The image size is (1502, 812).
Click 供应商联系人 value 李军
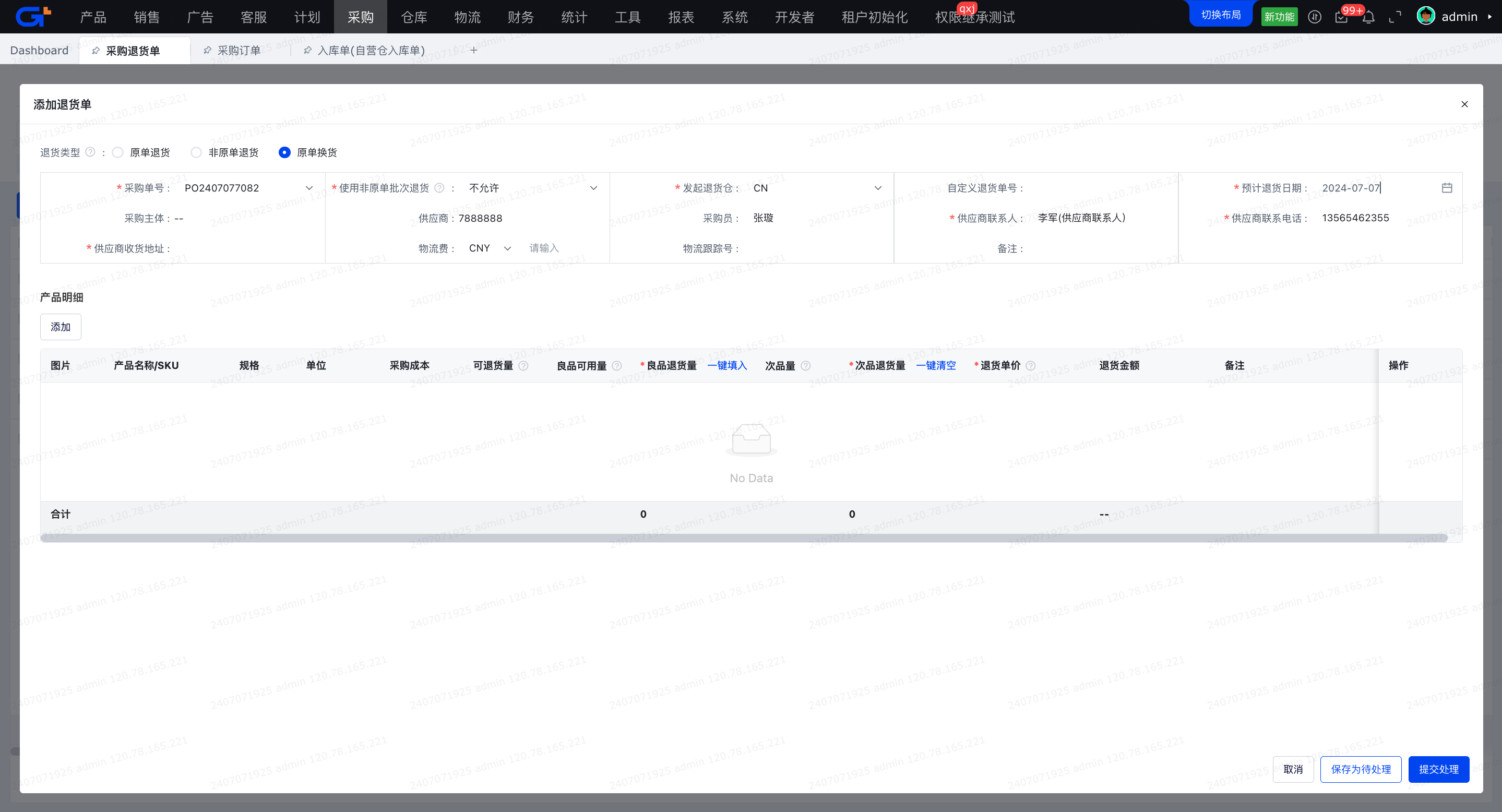tap(1081, 218)
